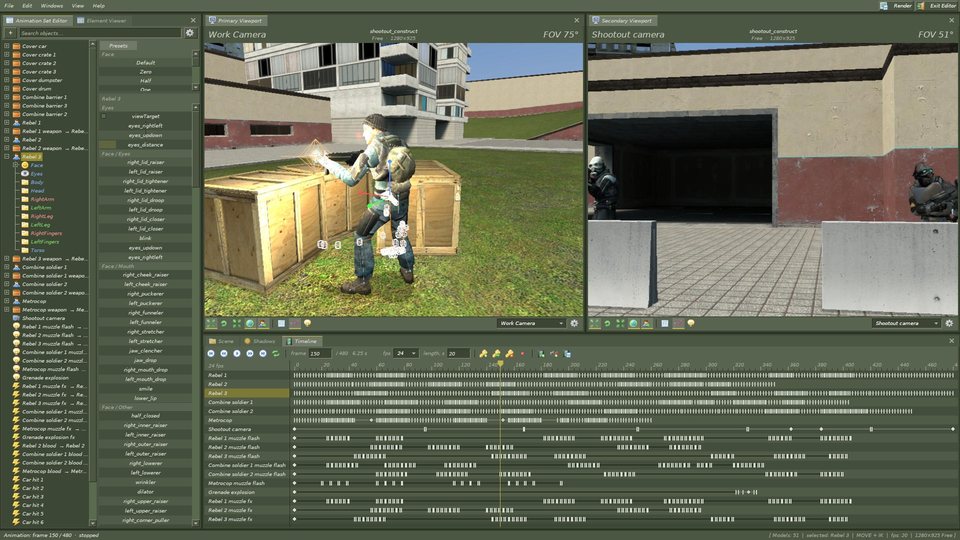This screenshot has width=960, height=540.
Task: Open Animation Set Editor settings gear
Action: coord(190,33)
